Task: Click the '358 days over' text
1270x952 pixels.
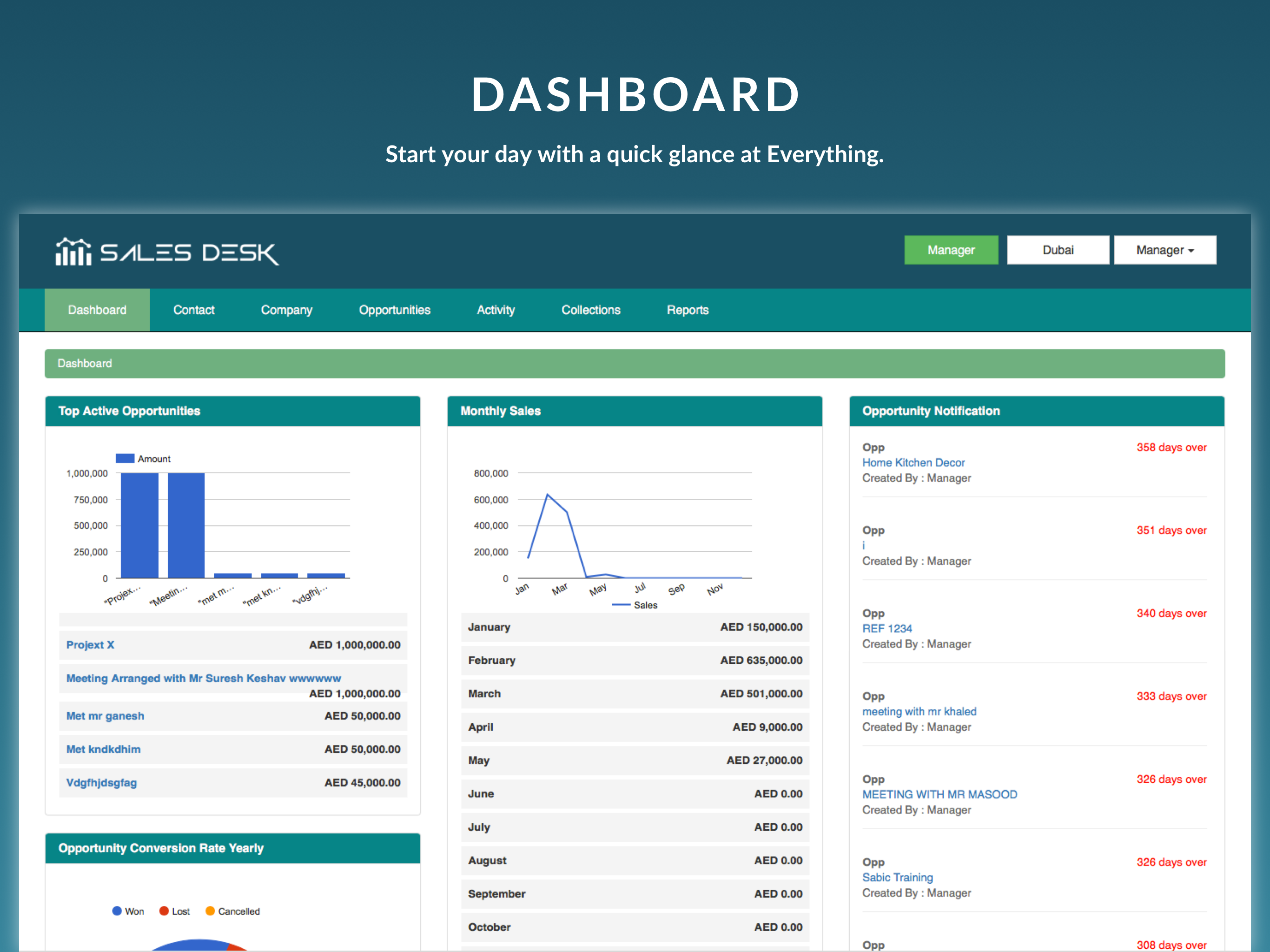Action: click(x=1171, y=447)
